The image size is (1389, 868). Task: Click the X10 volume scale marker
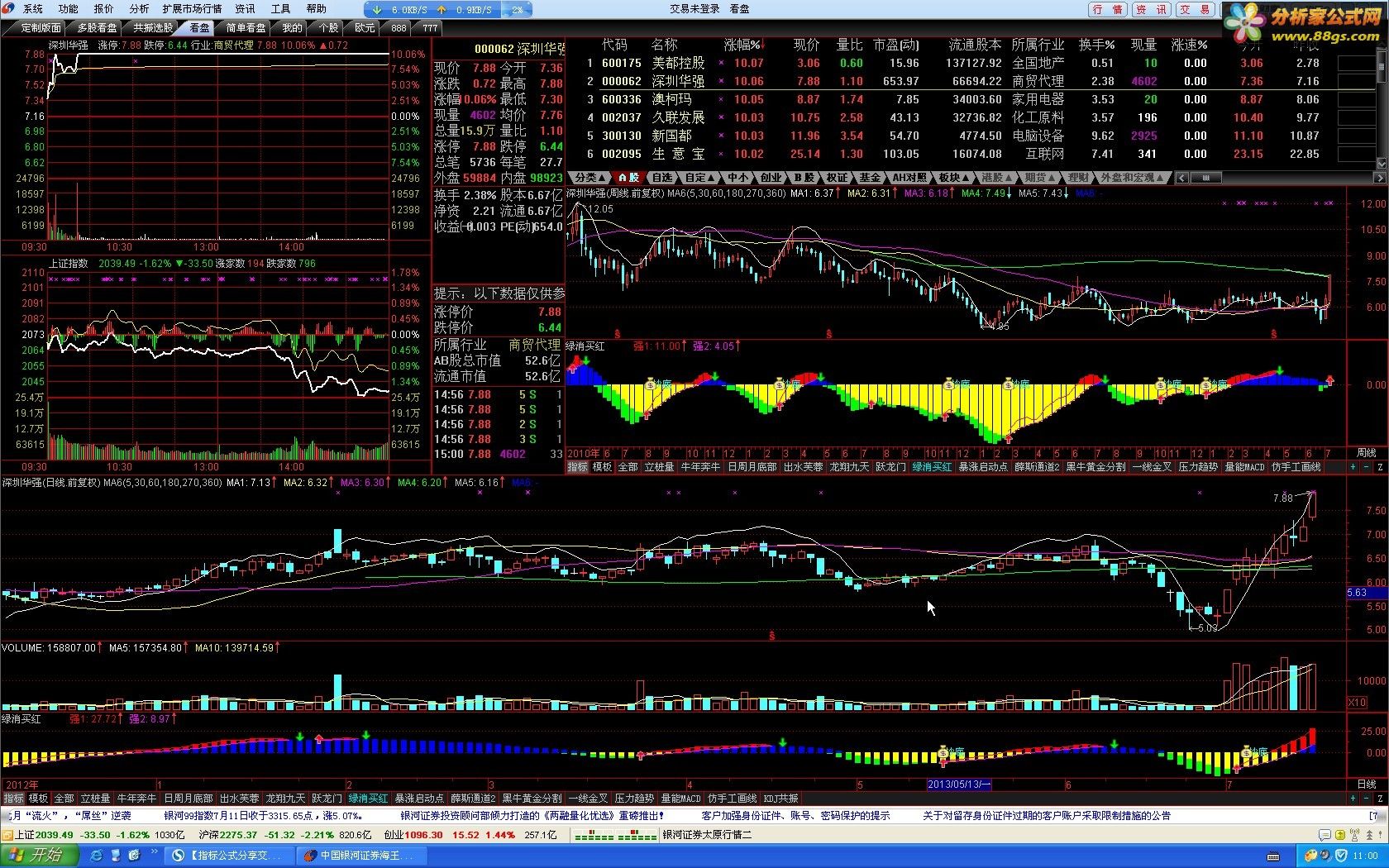pyautogui.click(x=1357, y=703)
